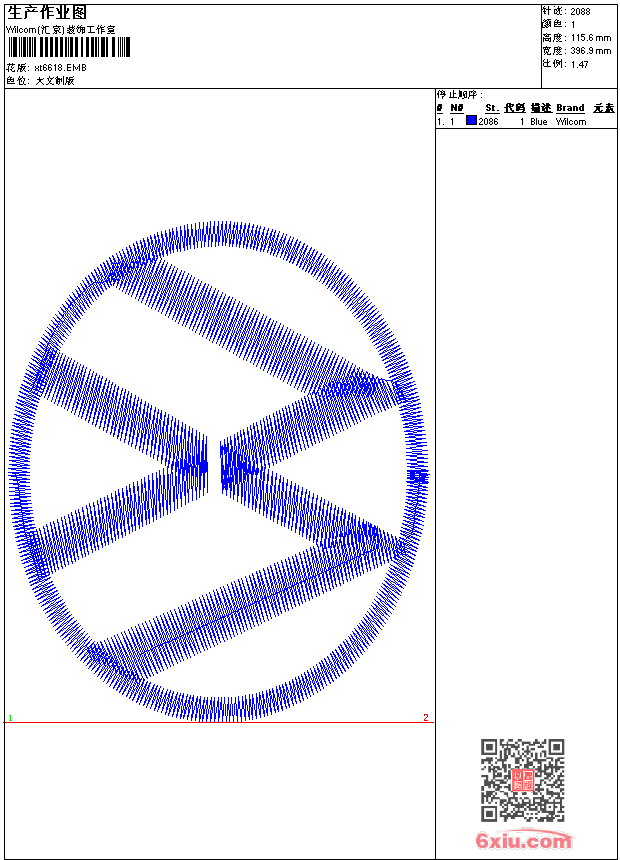Click the blue embroidery design preview

click(x=218, y=472)
